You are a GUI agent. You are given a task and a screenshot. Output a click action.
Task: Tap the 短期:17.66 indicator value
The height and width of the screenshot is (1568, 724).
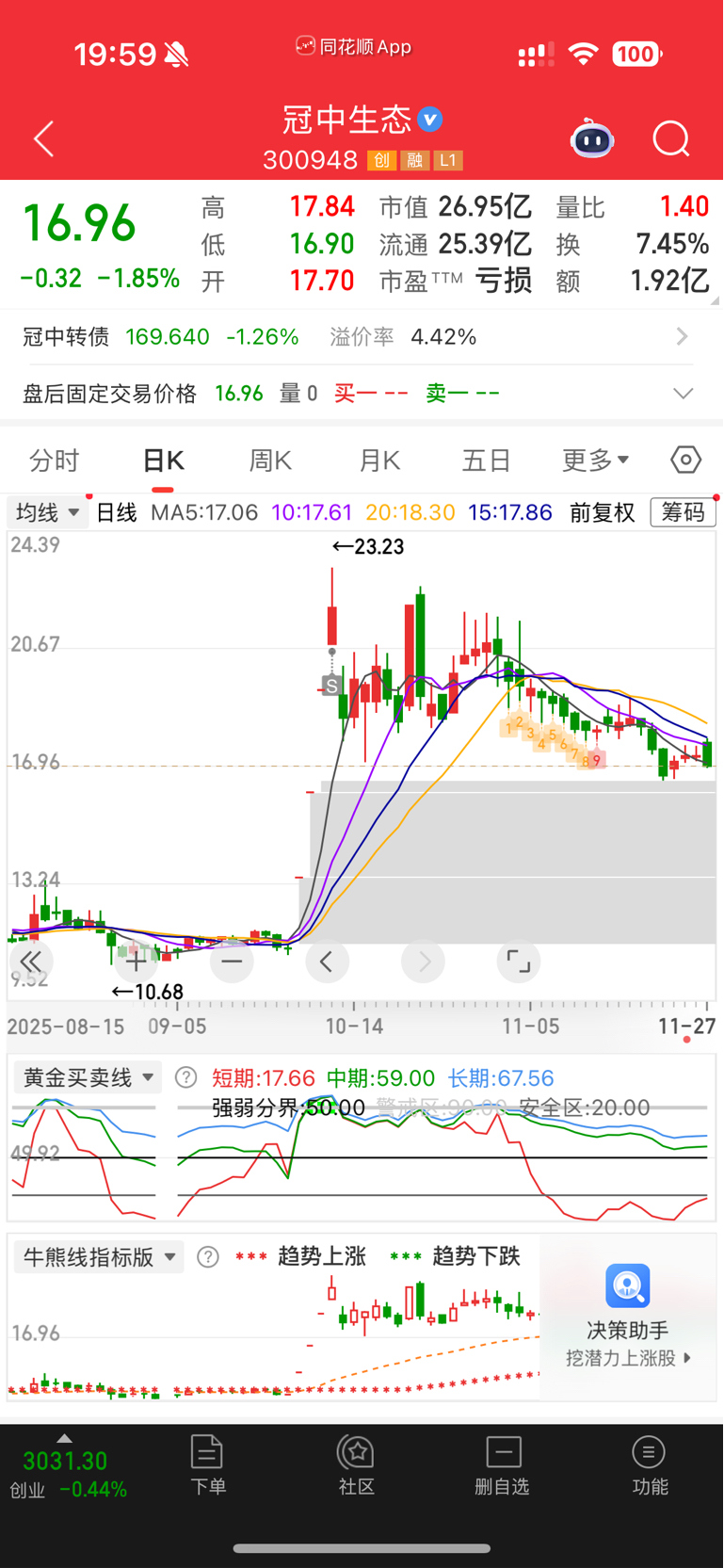point(264,1078)
